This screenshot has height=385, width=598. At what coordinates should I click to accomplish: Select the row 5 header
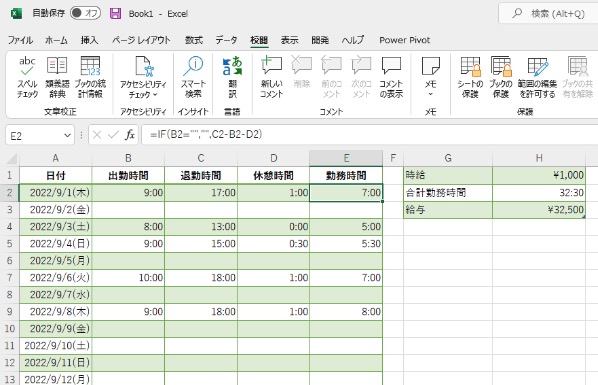point(10,243)
